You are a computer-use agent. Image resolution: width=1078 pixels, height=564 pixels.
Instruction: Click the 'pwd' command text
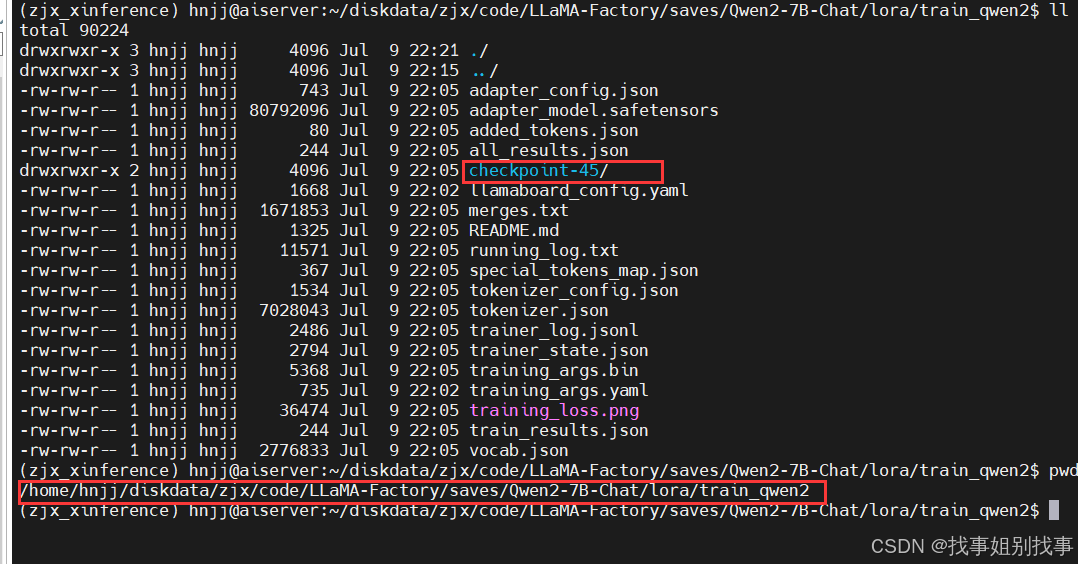pos(1063,470)
